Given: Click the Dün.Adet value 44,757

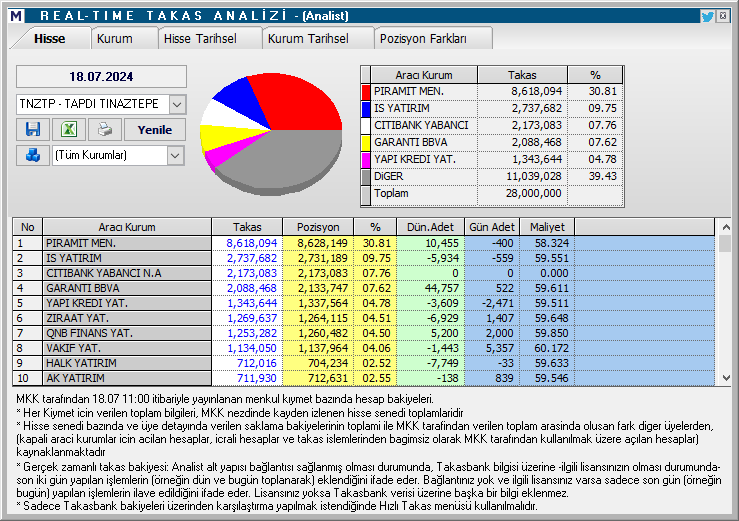Looking at the screenshot, I should (x=442, y=289).
